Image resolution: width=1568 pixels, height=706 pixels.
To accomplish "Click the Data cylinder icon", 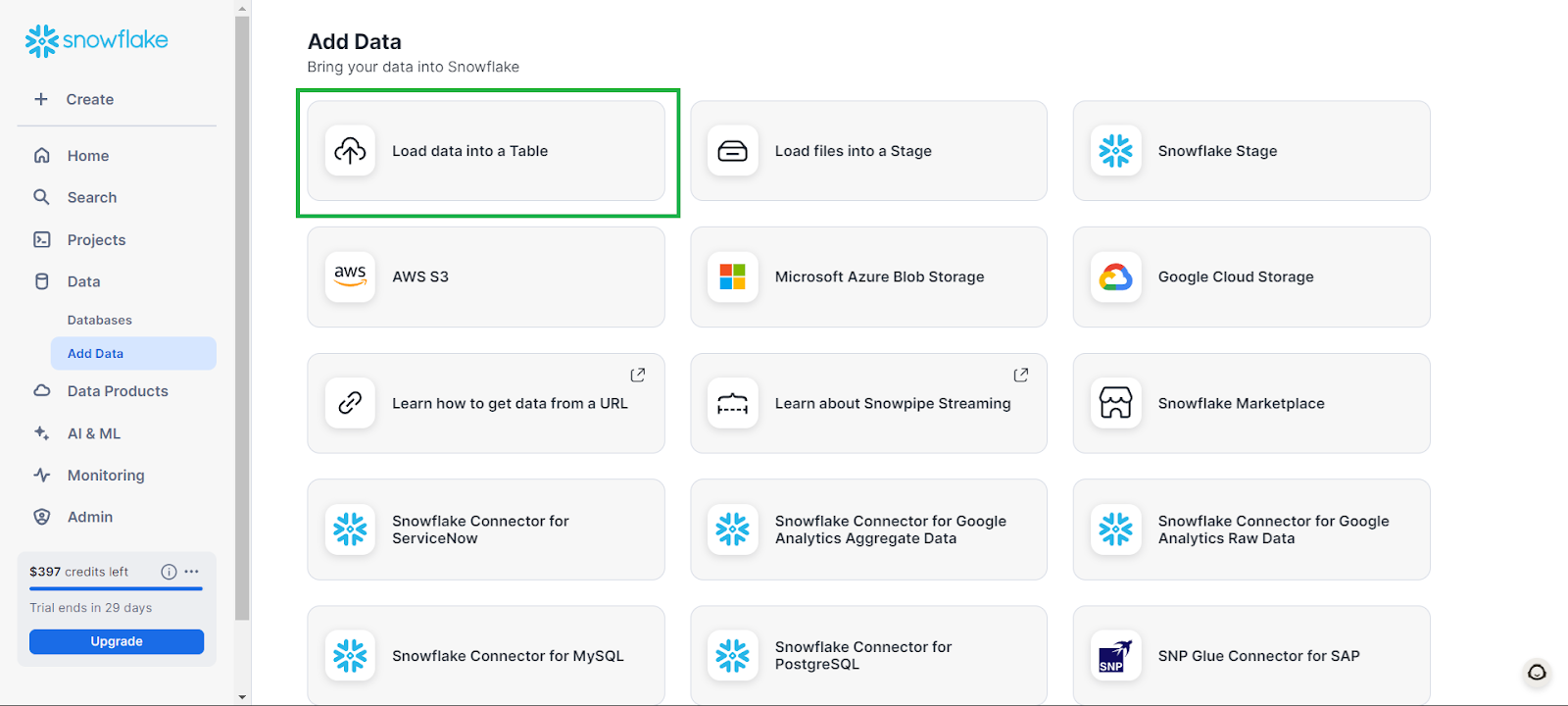I will [42, 281].
